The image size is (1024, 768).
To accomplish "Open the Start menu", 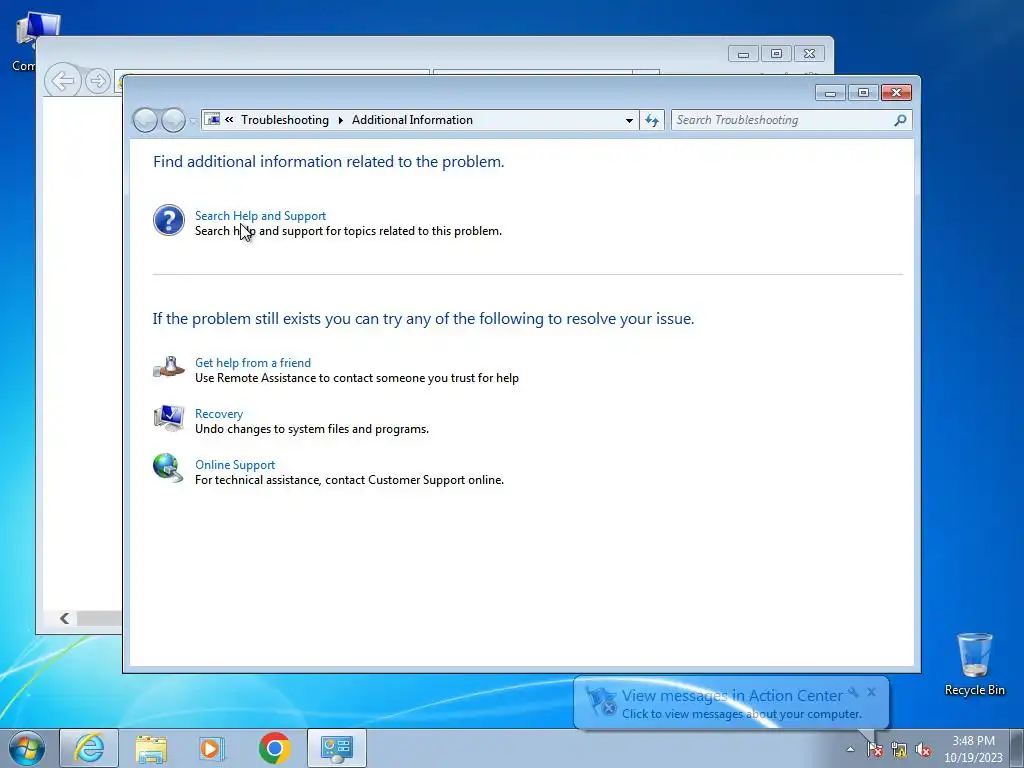I will 27,748.
